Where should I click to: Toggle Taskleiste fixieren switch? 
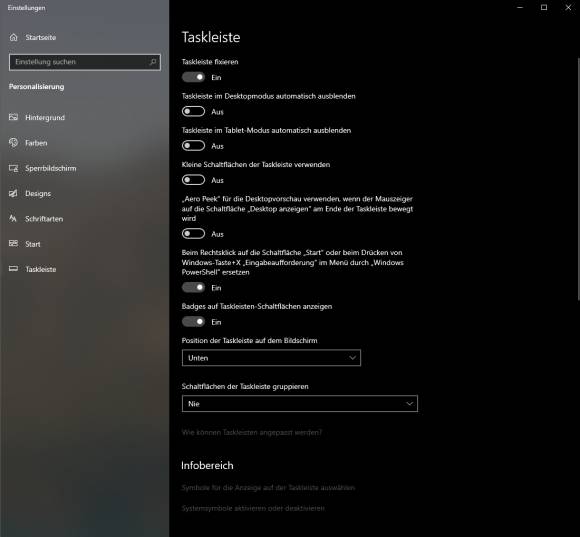point(193,77)
